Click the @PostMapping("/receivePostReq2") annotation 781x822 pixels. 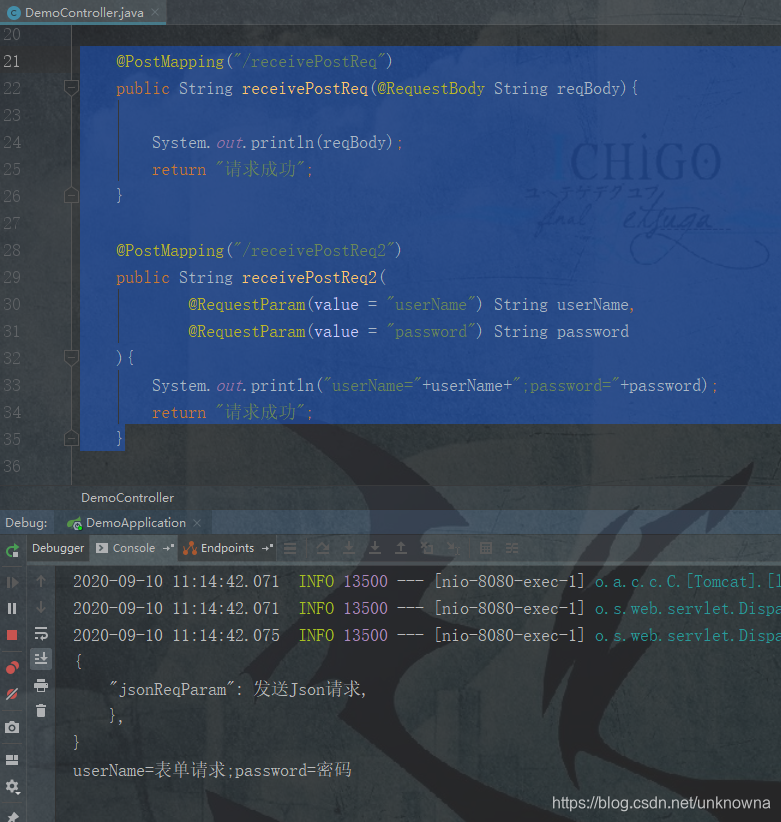point(259,251)
